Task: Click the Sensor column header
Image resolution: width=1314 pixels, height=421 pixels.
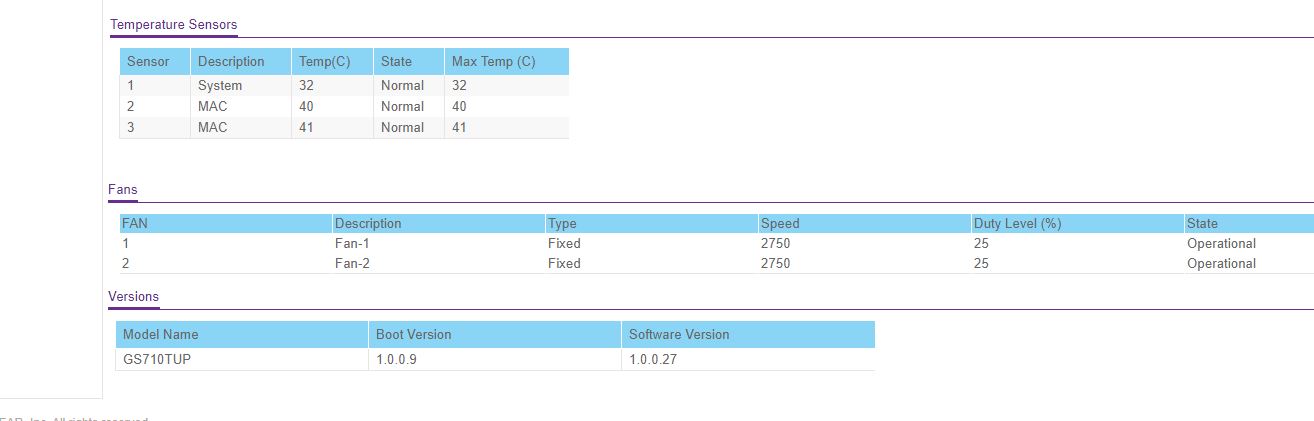Action: coord(148,61)
